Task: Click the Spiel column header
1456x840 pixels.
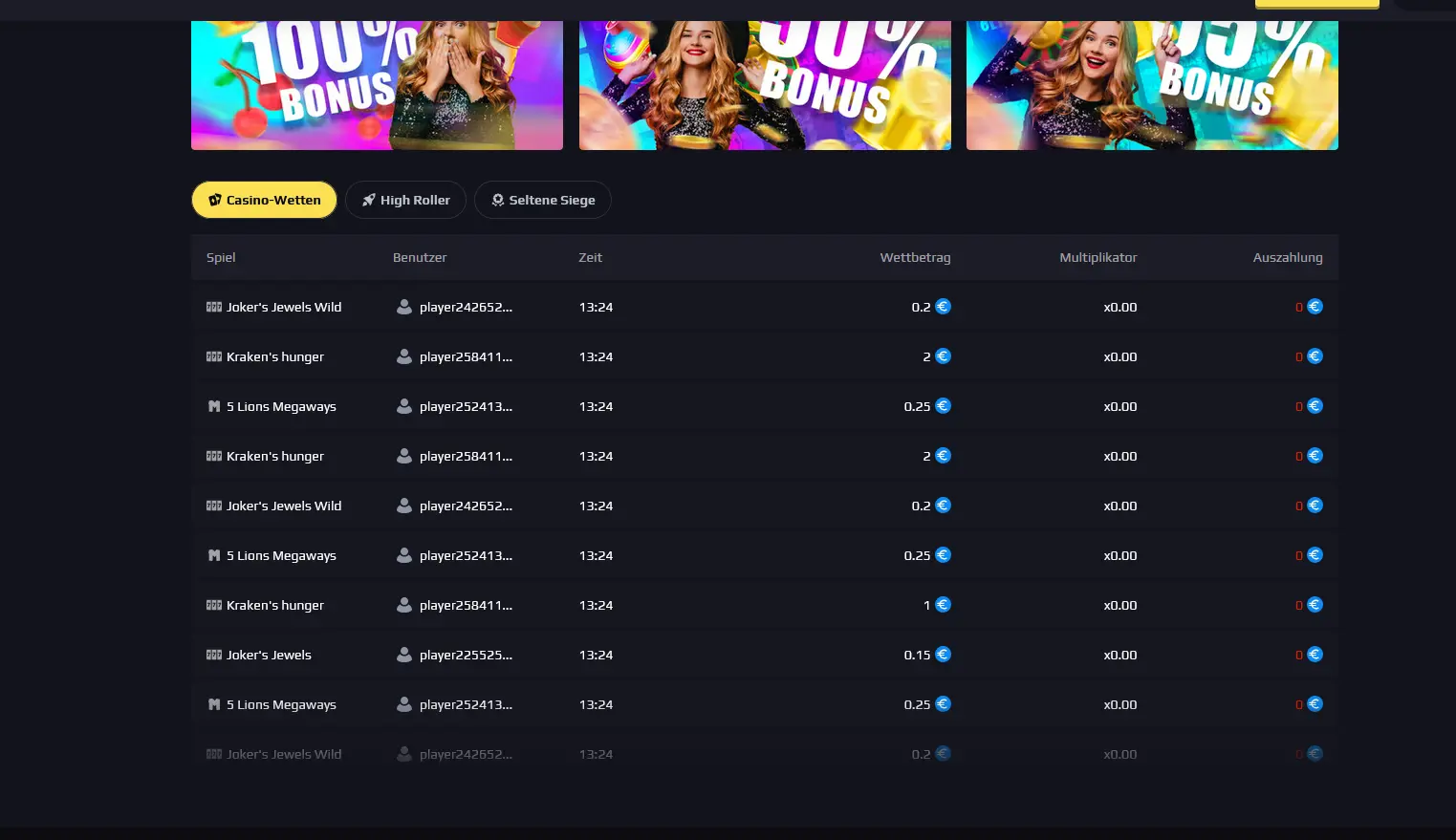Action: click(x=221, y=257)
